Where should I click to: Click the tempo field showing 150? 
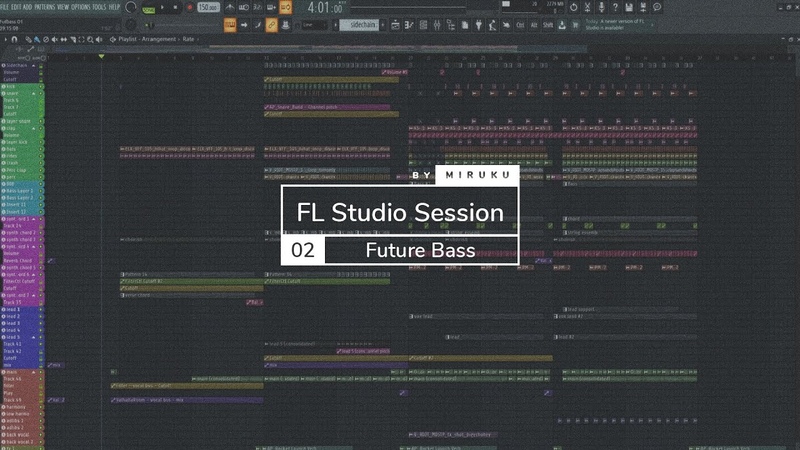[208, 8]
